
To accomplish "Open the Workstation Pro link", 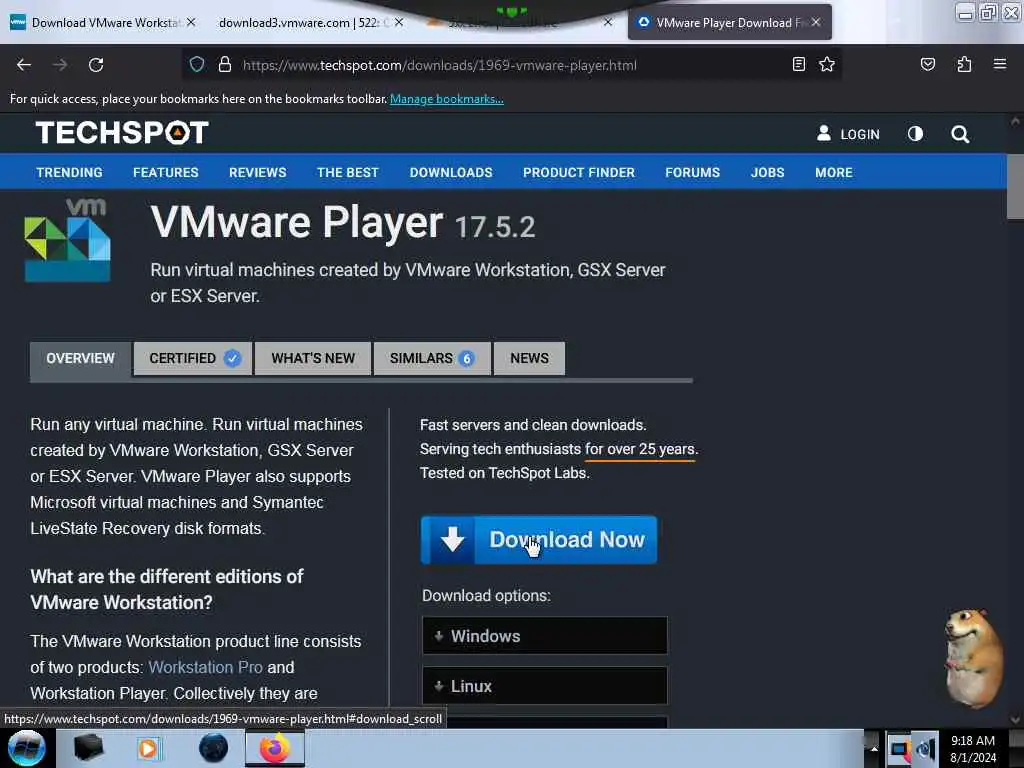I will 205,667.
